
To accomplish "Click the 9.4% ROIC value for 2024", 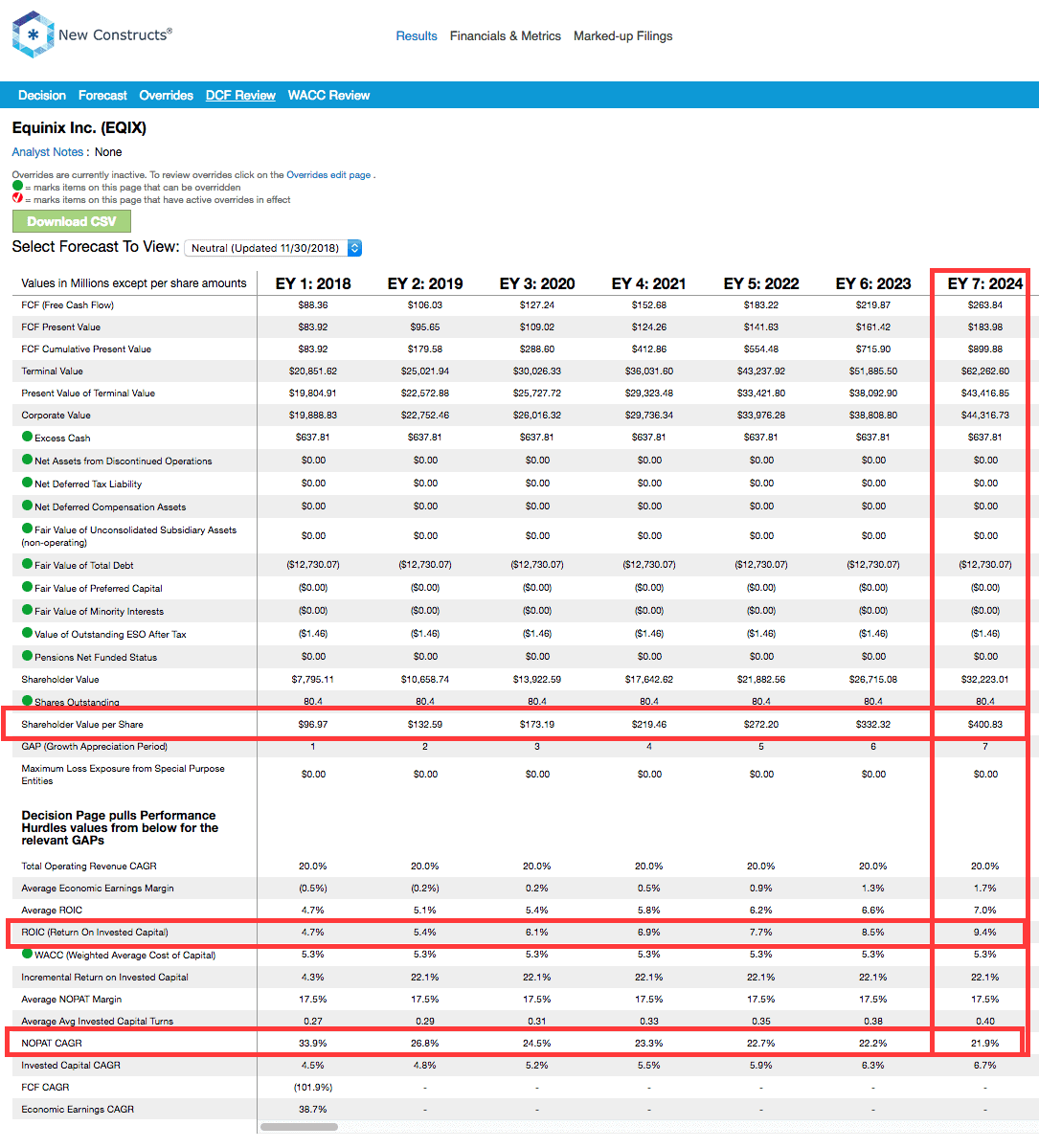I will pos(985,932).
